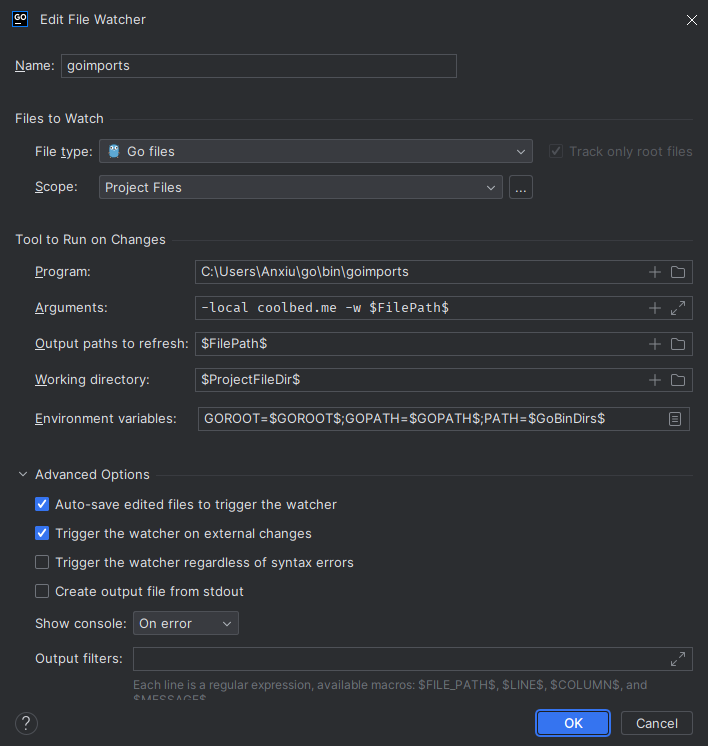Browse folder for Output paths to refresh
Screen dimensions: 708x746
coord(678,344)
